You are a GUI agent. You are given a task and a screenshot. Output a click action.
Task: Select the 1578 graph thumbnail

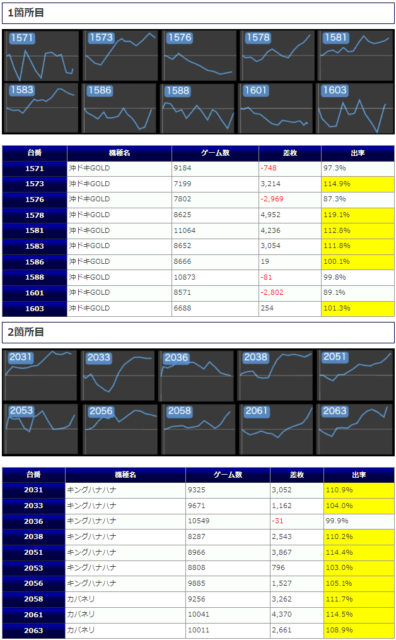click(x=277, y=56)
